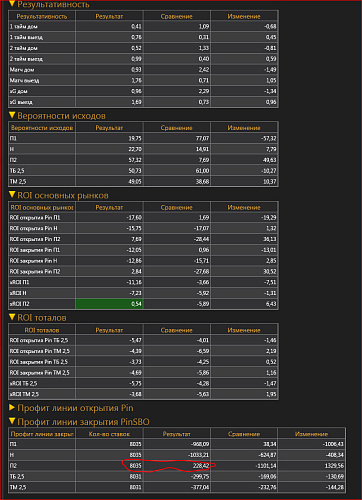Expand the Профит линии открытия Pin section
The width and height of the screenshot is (362, 500).
[x=12, y=407]
